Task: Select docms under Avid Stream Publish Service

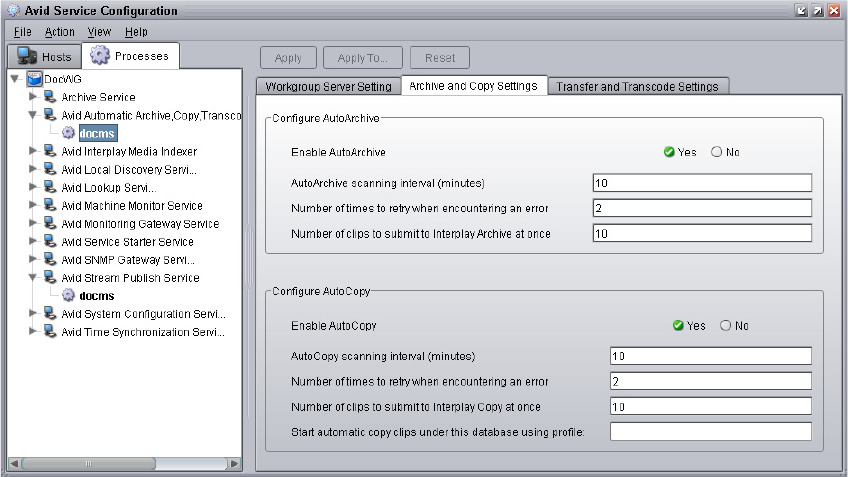Action: (97, 296)
